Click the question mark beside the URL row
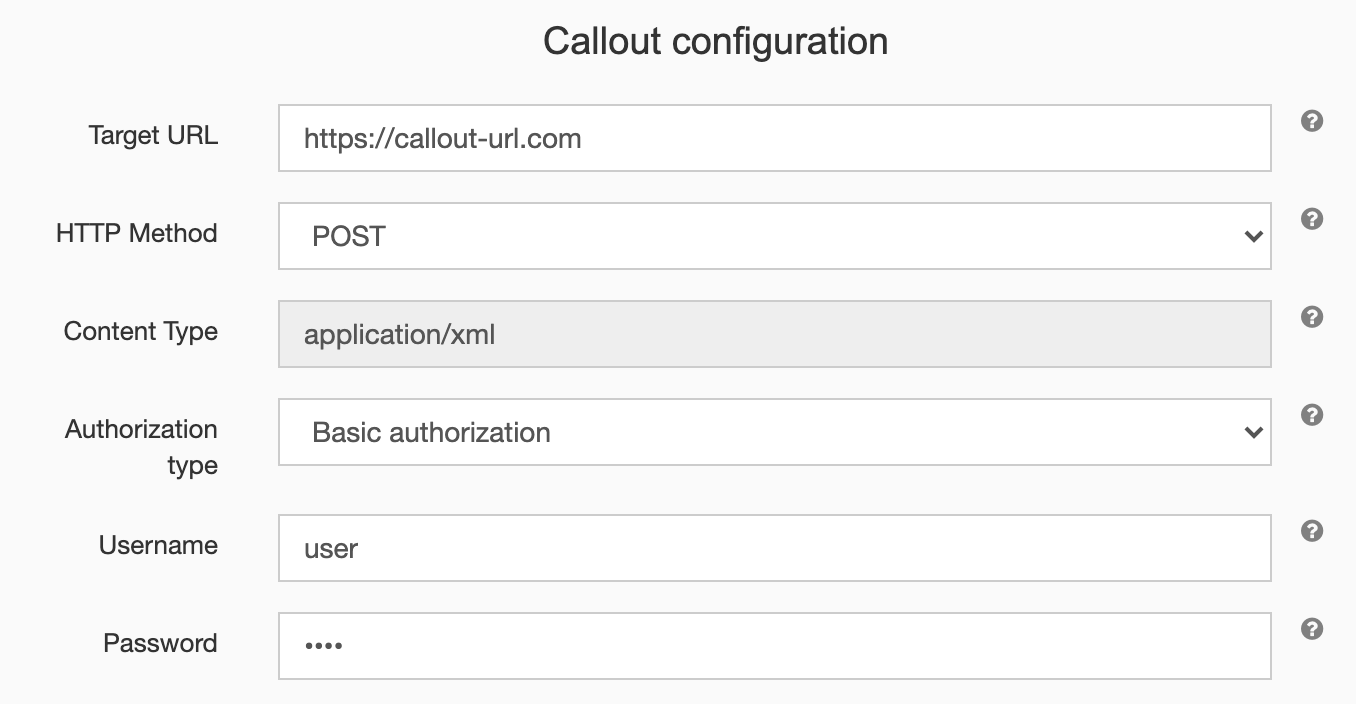 [x=1311, y=120]
